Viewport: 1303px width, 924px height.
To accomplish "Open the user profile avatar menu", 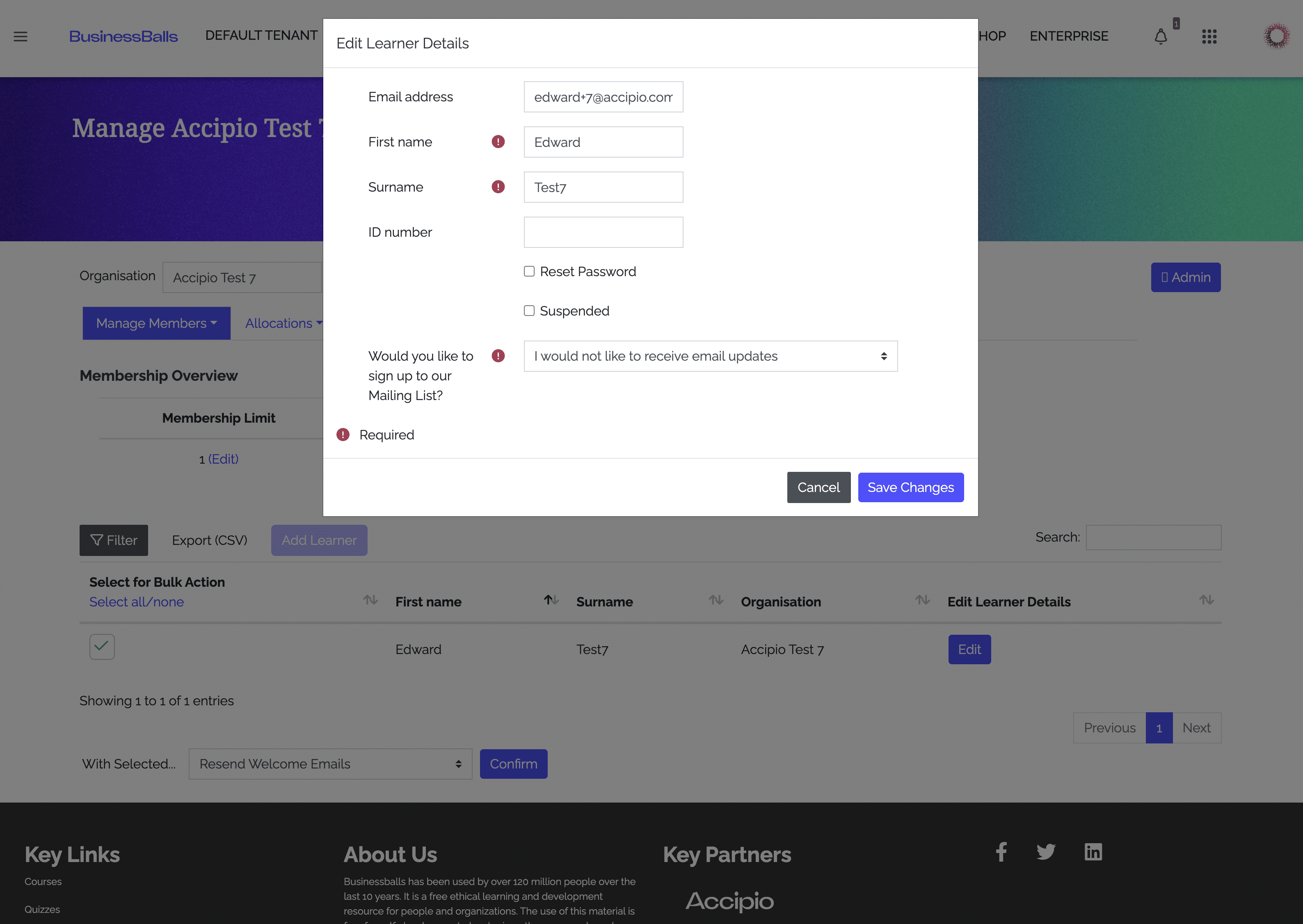I will 1277,37.
